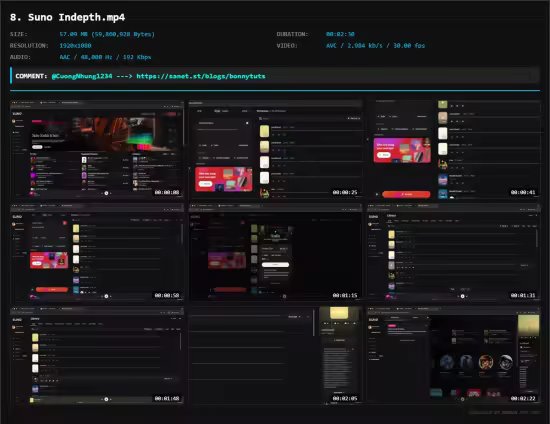Open the frame thumbnail stamped 00:02:22
The width and height of the screenshot is (550, 424).
point(453,355)
